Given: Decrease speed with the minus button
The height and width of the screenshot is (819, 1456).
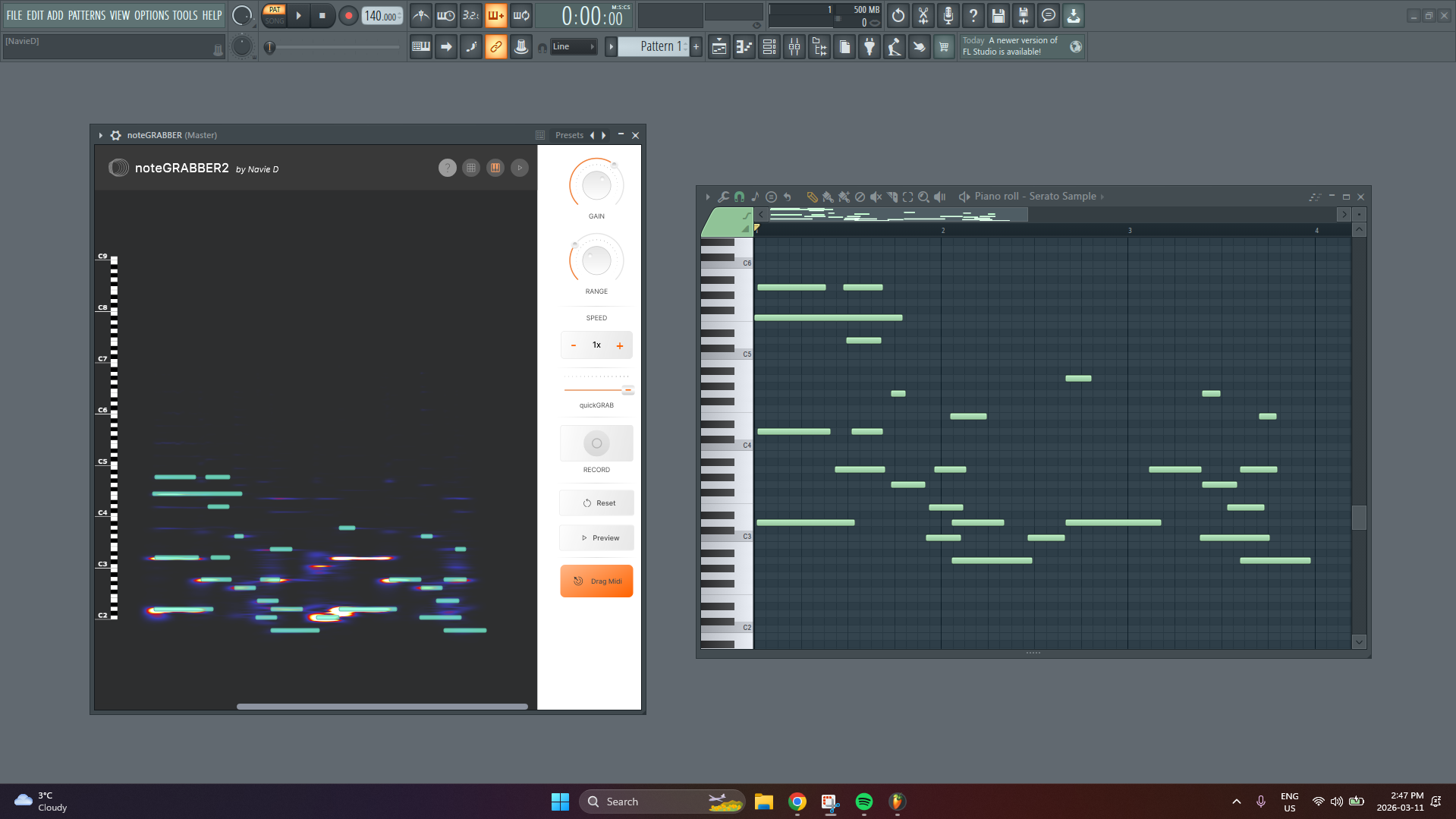Looking at the screenshot, I should (574, 345).
